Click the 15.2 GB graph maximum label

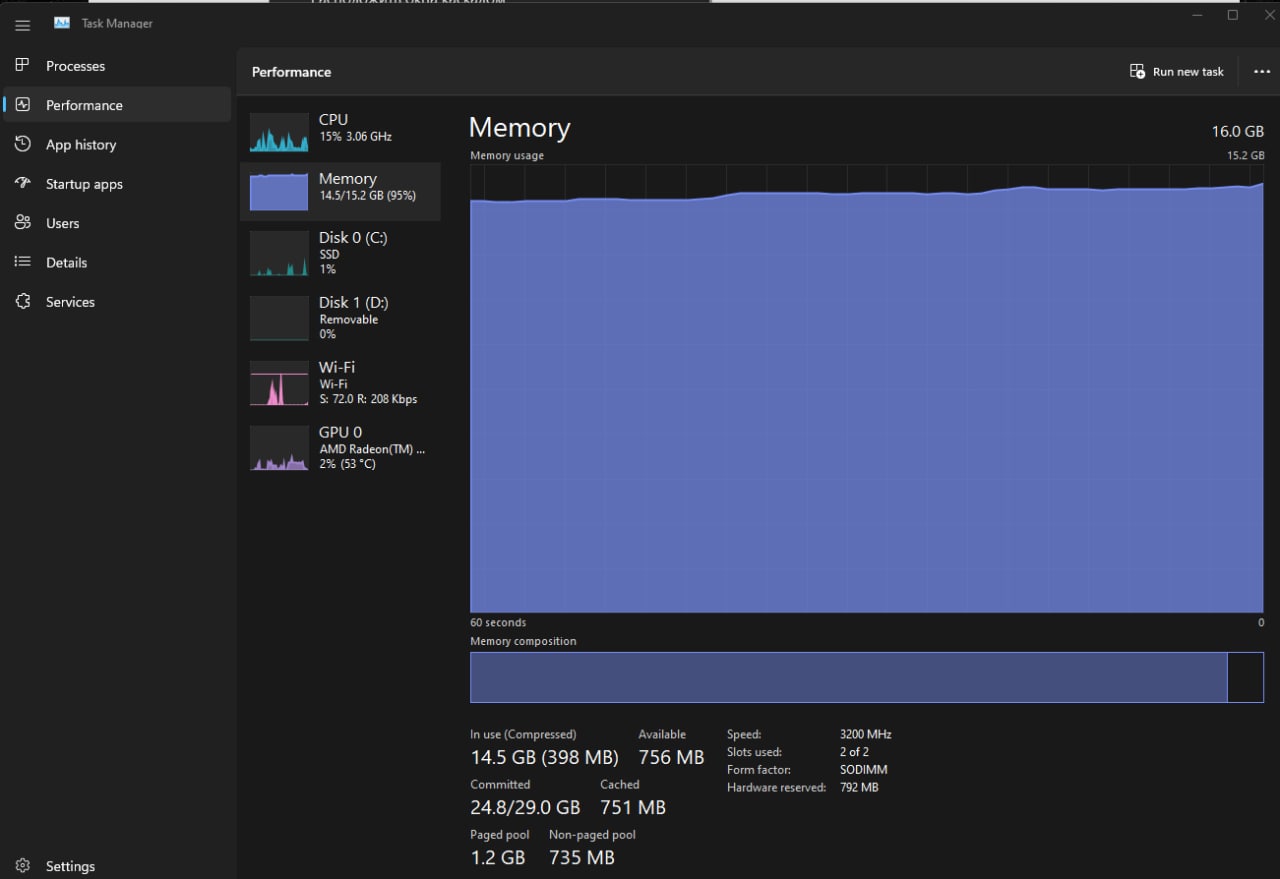(1246, 156)
